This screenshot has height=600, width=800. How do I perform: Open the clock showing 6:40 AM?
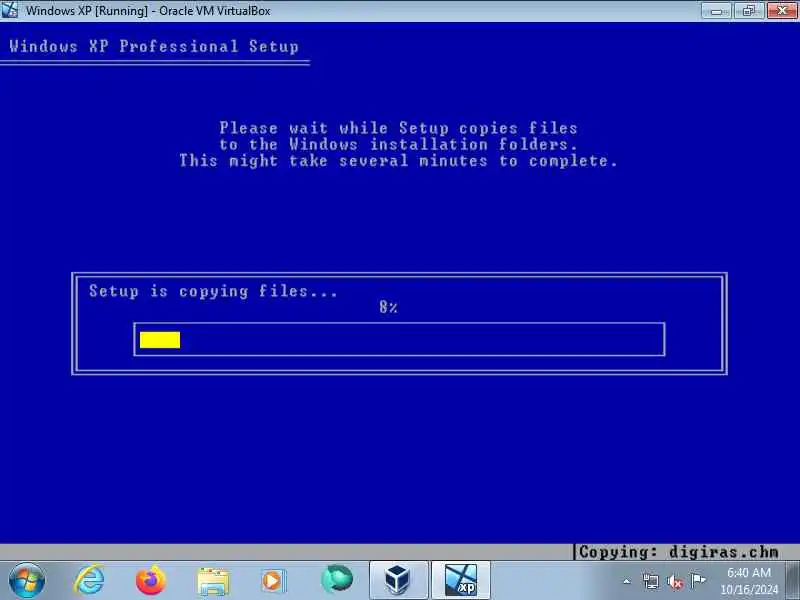coord(748,572)
